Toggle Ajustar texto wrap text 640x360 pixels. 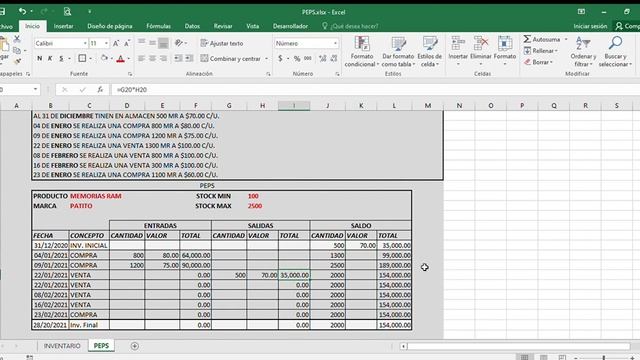click(222, 43)
